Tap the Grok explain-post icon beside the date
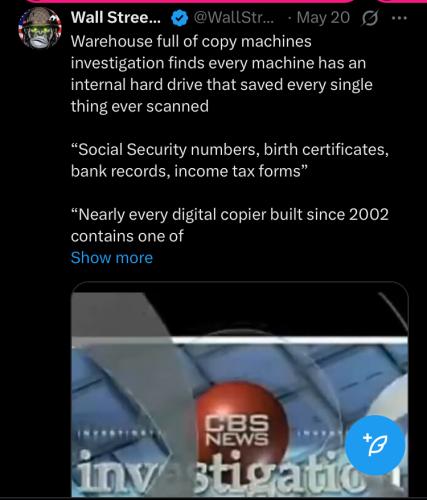This screenshot has height=500, width=427. 370,19
